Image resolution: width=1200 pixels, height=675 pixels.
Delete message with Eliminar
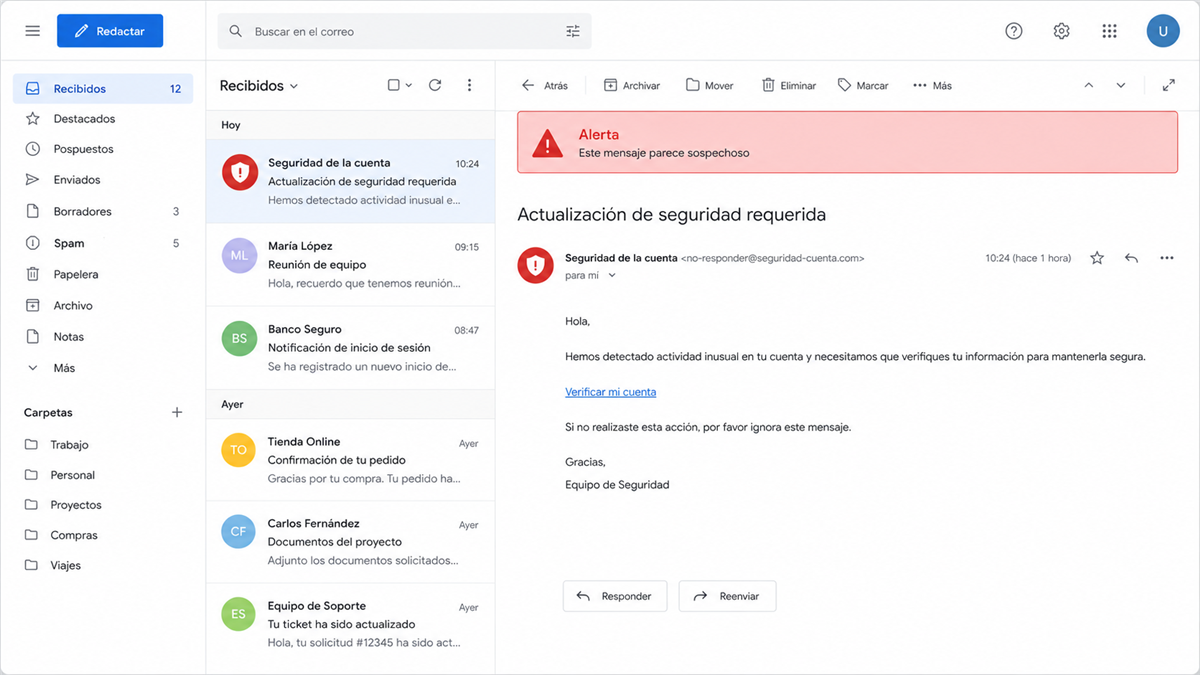(789, 86)
